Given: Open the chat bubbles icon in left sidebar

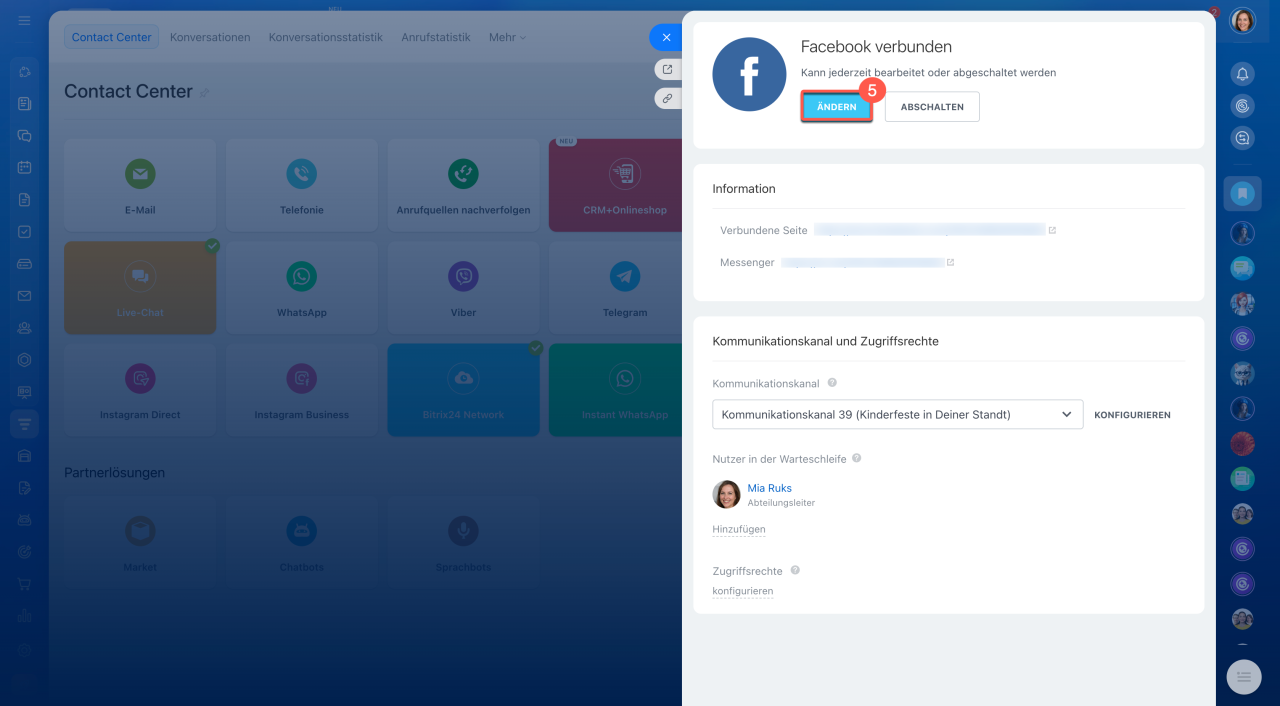Looking at the screenshot, I should point(25,135).
